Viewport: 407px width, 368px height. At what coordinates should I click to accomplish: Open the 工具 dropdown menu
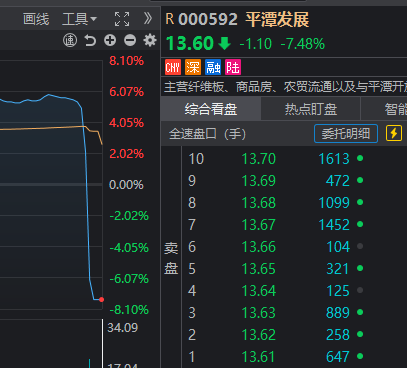79,19
